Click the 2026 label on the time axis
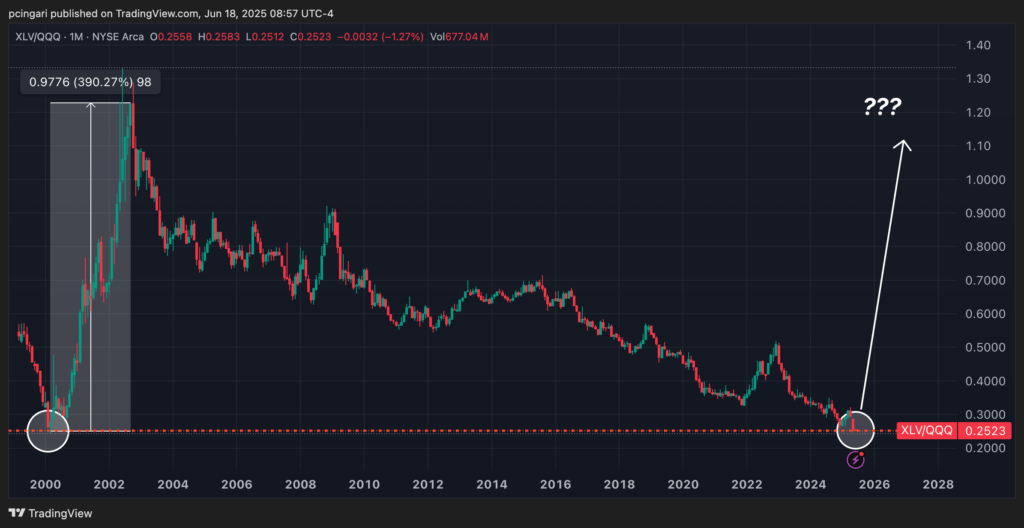1024x528 pixels. click(x=874, y=486)
